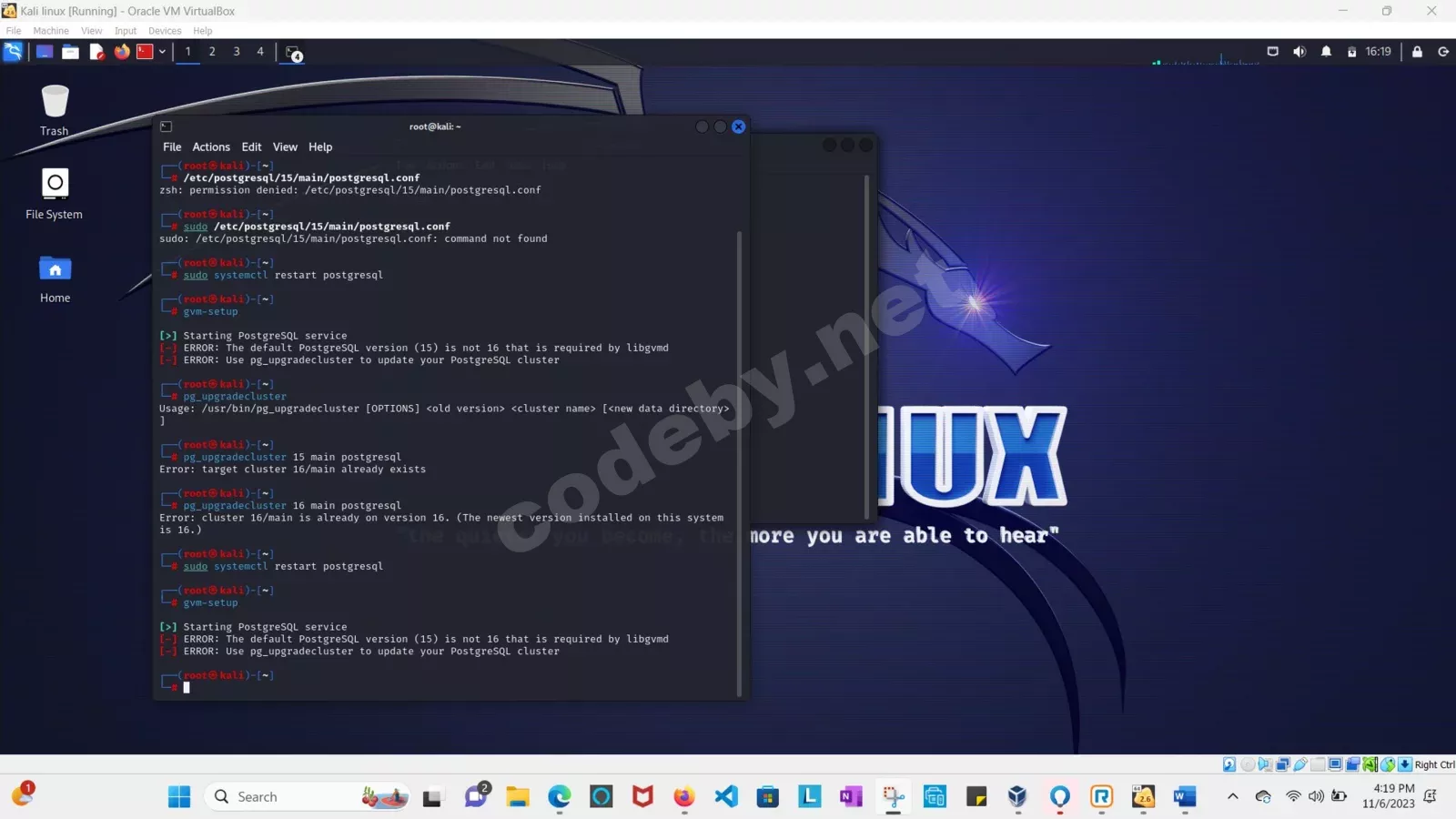1456x819 pixels.
Task: Open Microsoft Word from Windows taskbar
Action: coord(1184,797)
